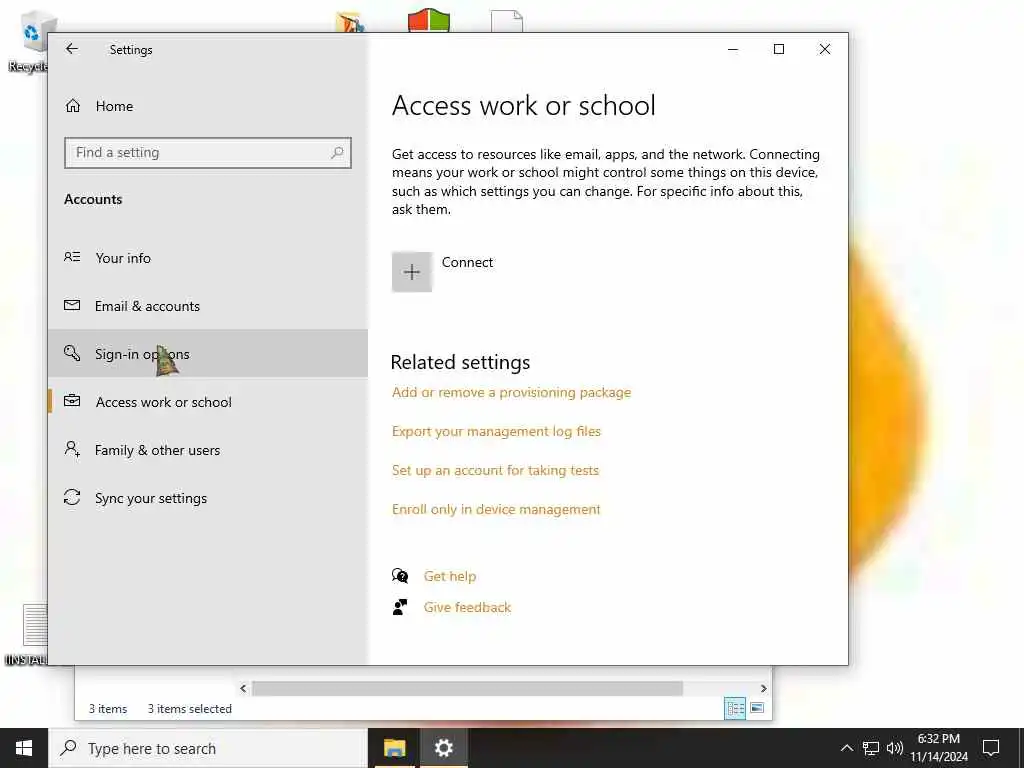Switch File Explorer to large icons view

click(x=757, y=708)
